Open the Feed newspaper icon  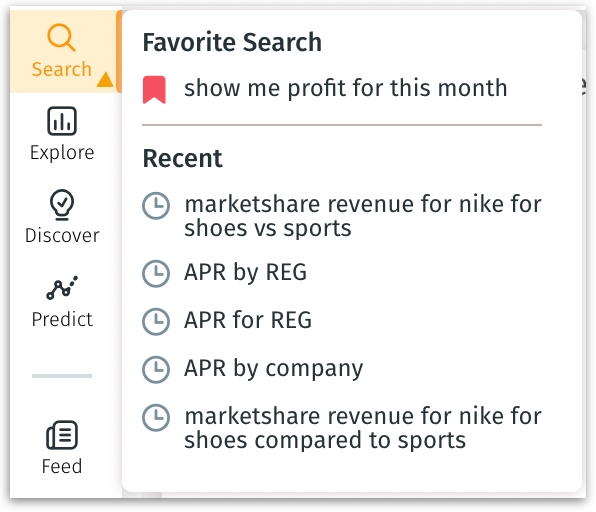pyautogui.click(x=62, y=434)
